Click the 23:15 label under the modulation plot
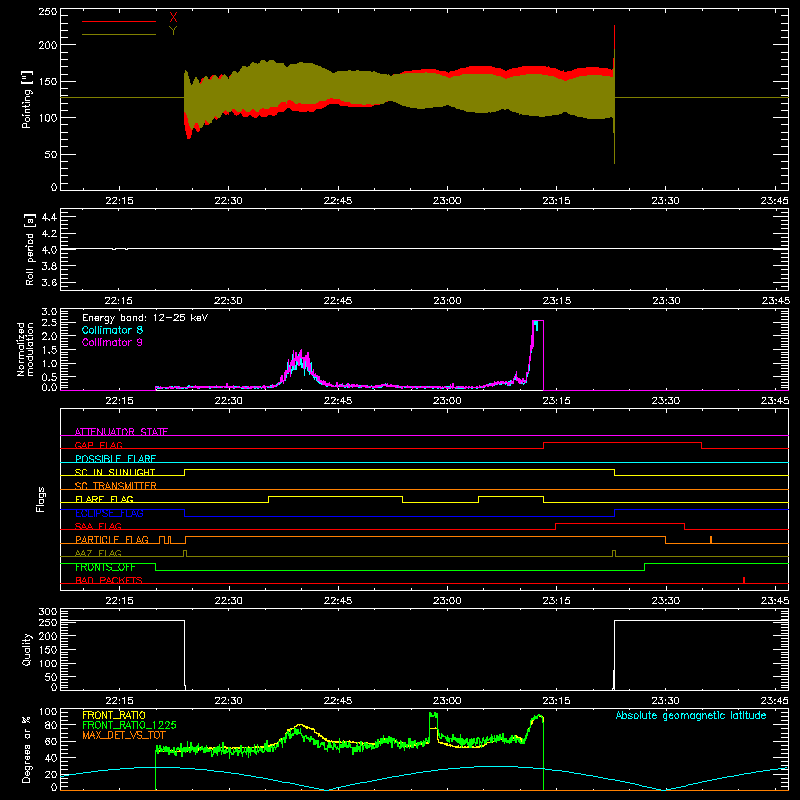Screen dimensions: 800x800 [556, 401]
